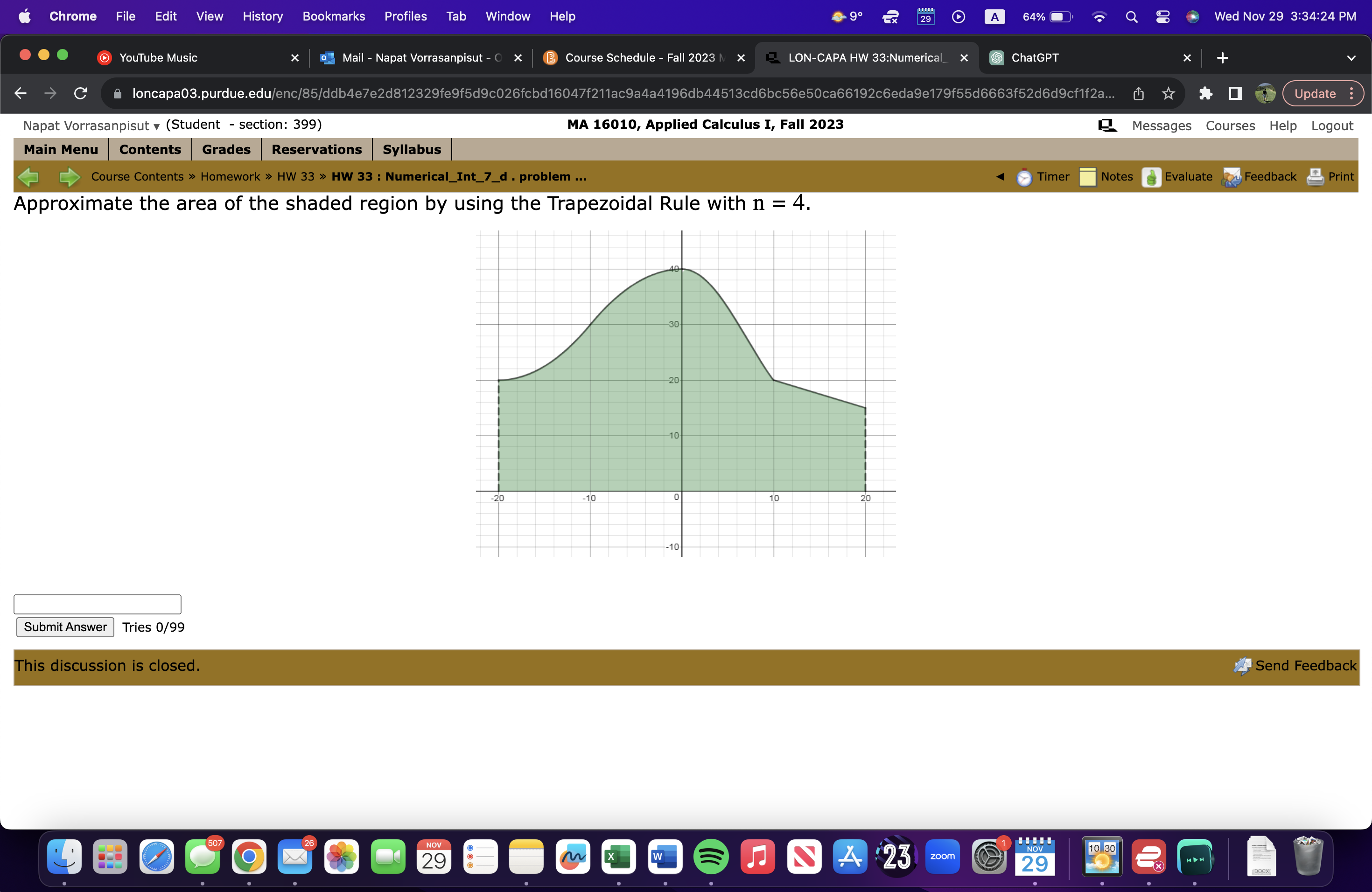Open the Timer tool
Screen dimensions: 1372x892
[1024, 176]
